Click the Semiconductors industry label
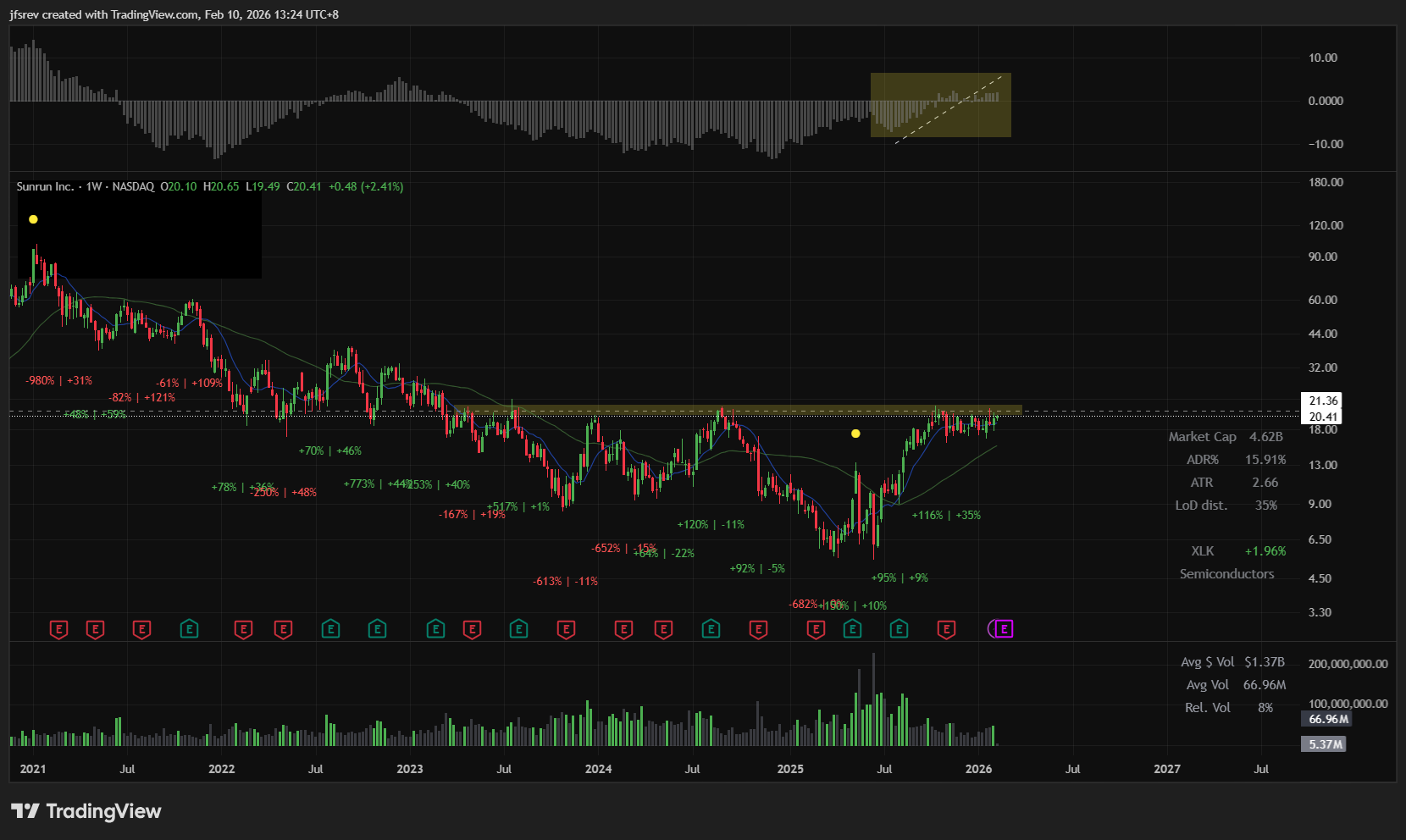The width and height of the screenshot is (1406, 840). (1226, 574)
